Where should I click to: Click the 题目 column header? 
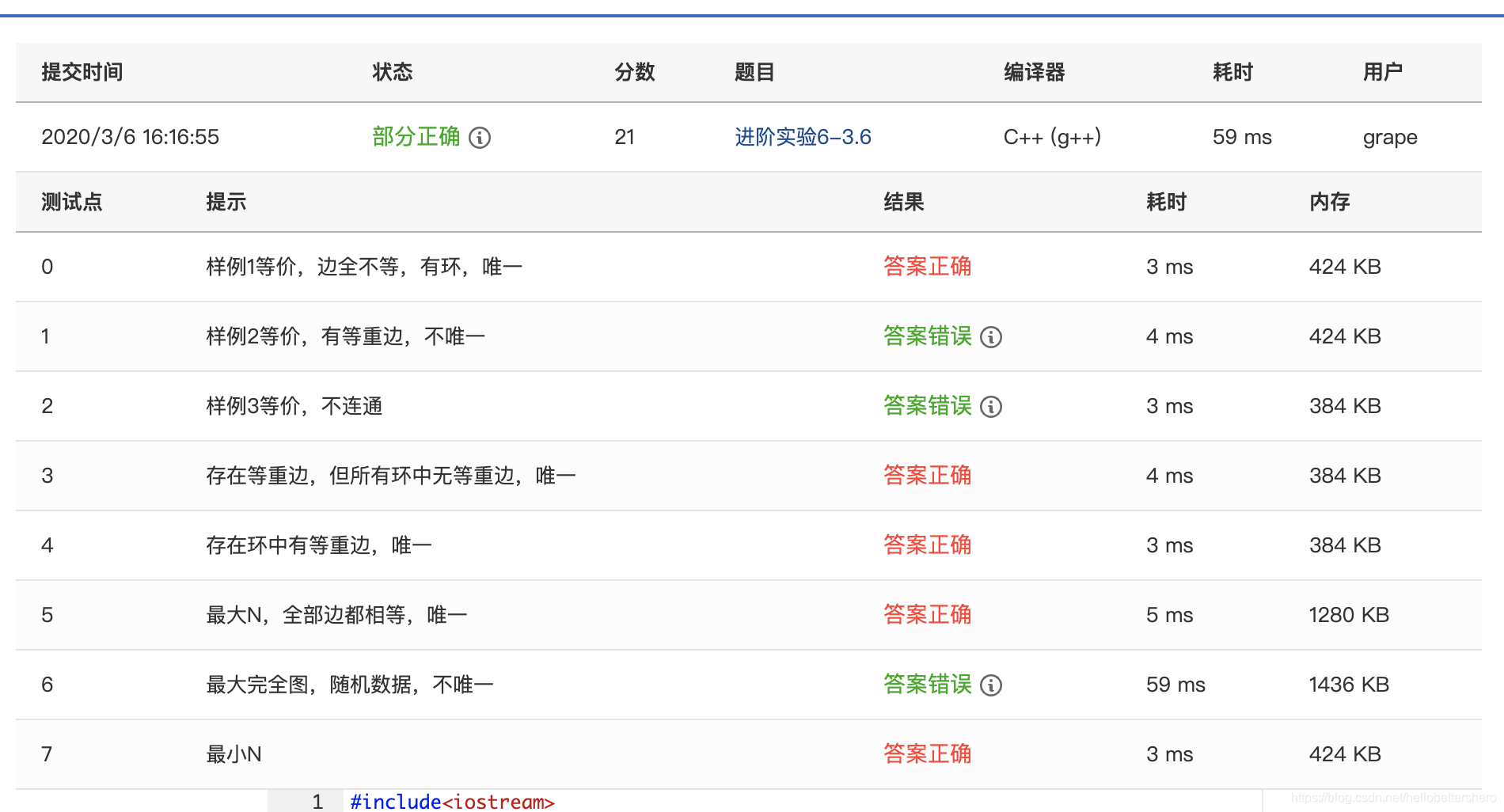754,72
